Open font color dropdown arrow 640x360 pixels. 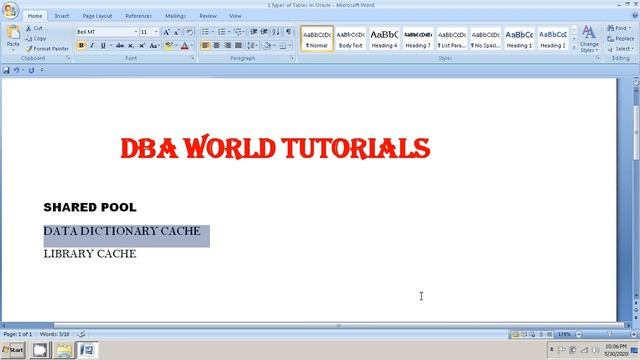pos(192,46)
